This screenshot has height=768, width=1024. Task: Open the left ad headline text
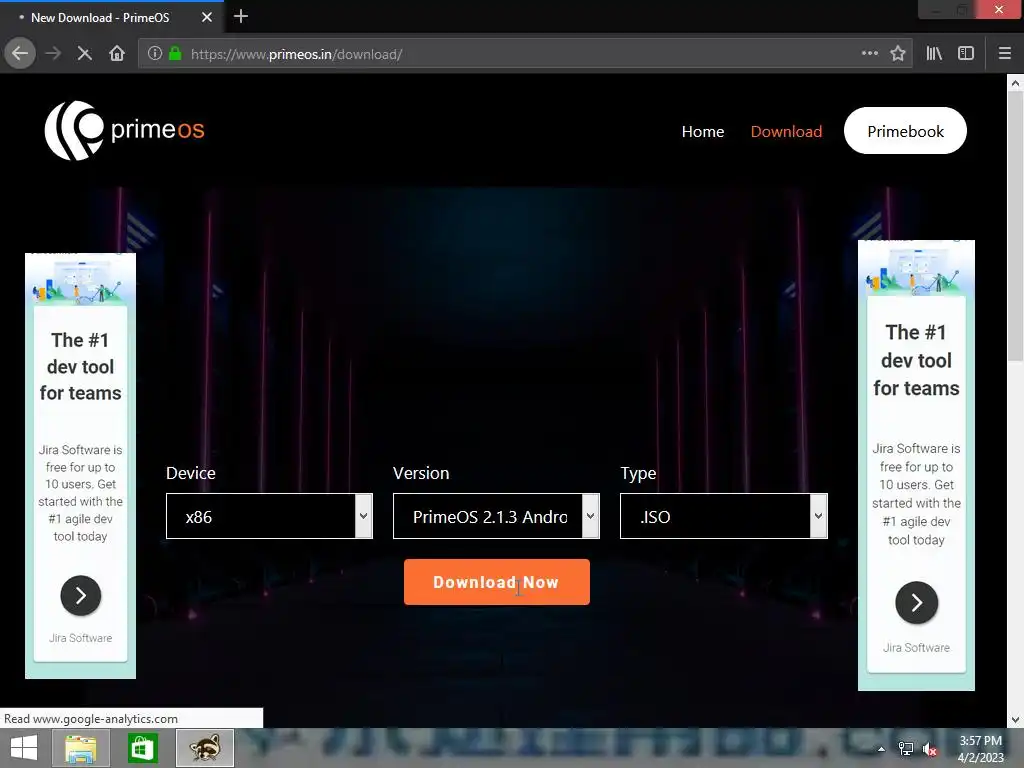point(80,366)
